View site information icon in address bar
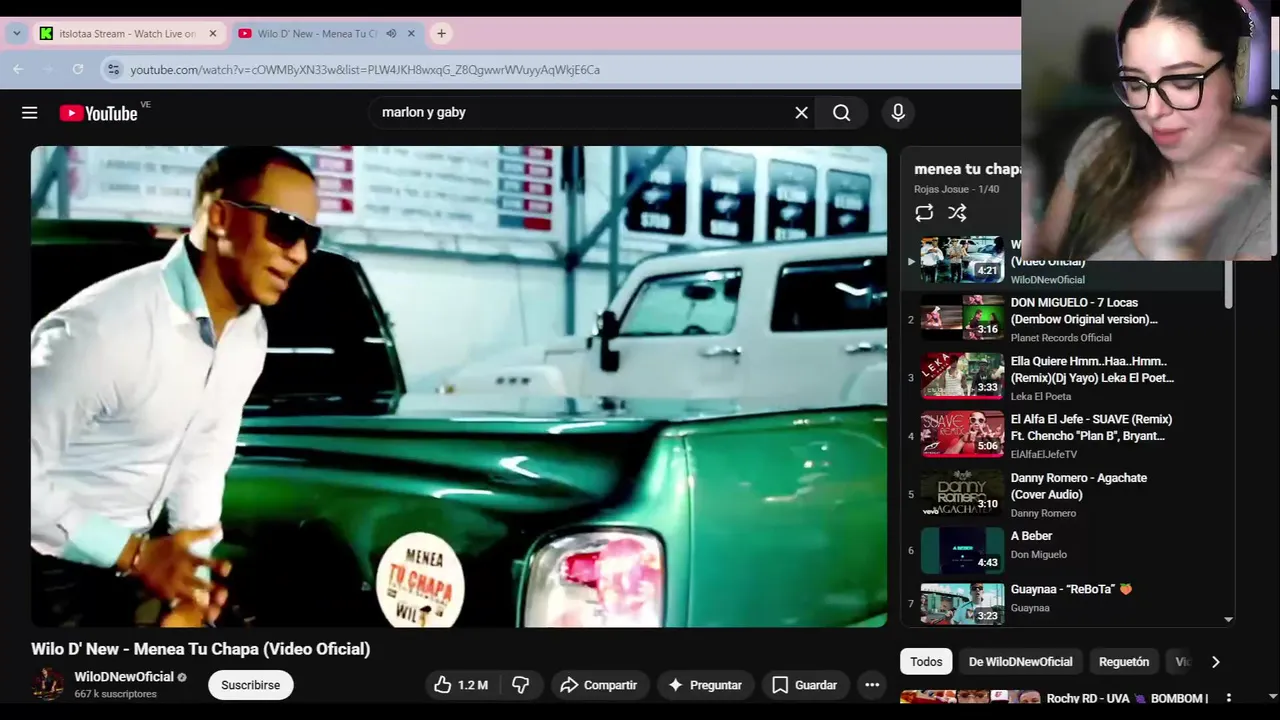The height and width of the screenshot is (720, 1280). tap(113, 69)
